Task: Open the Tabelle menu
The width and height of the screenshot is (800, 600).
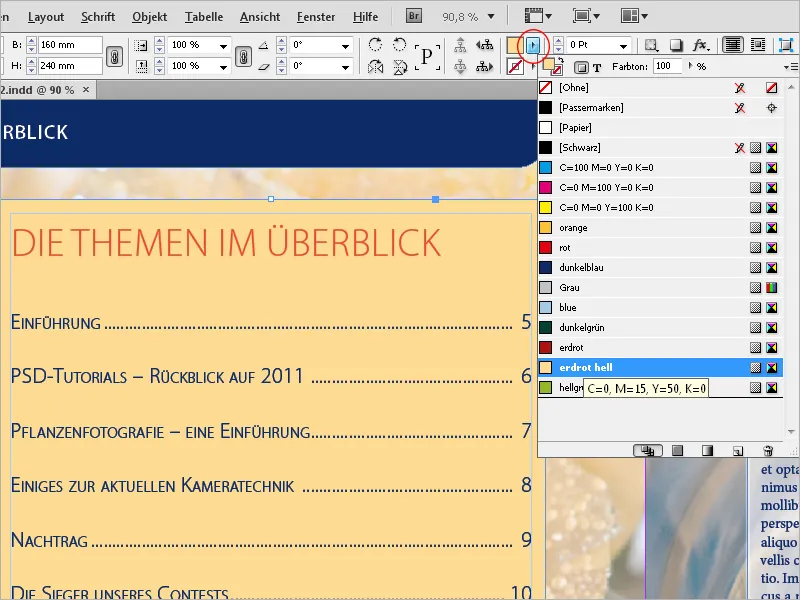Action: tap(204, 17)
